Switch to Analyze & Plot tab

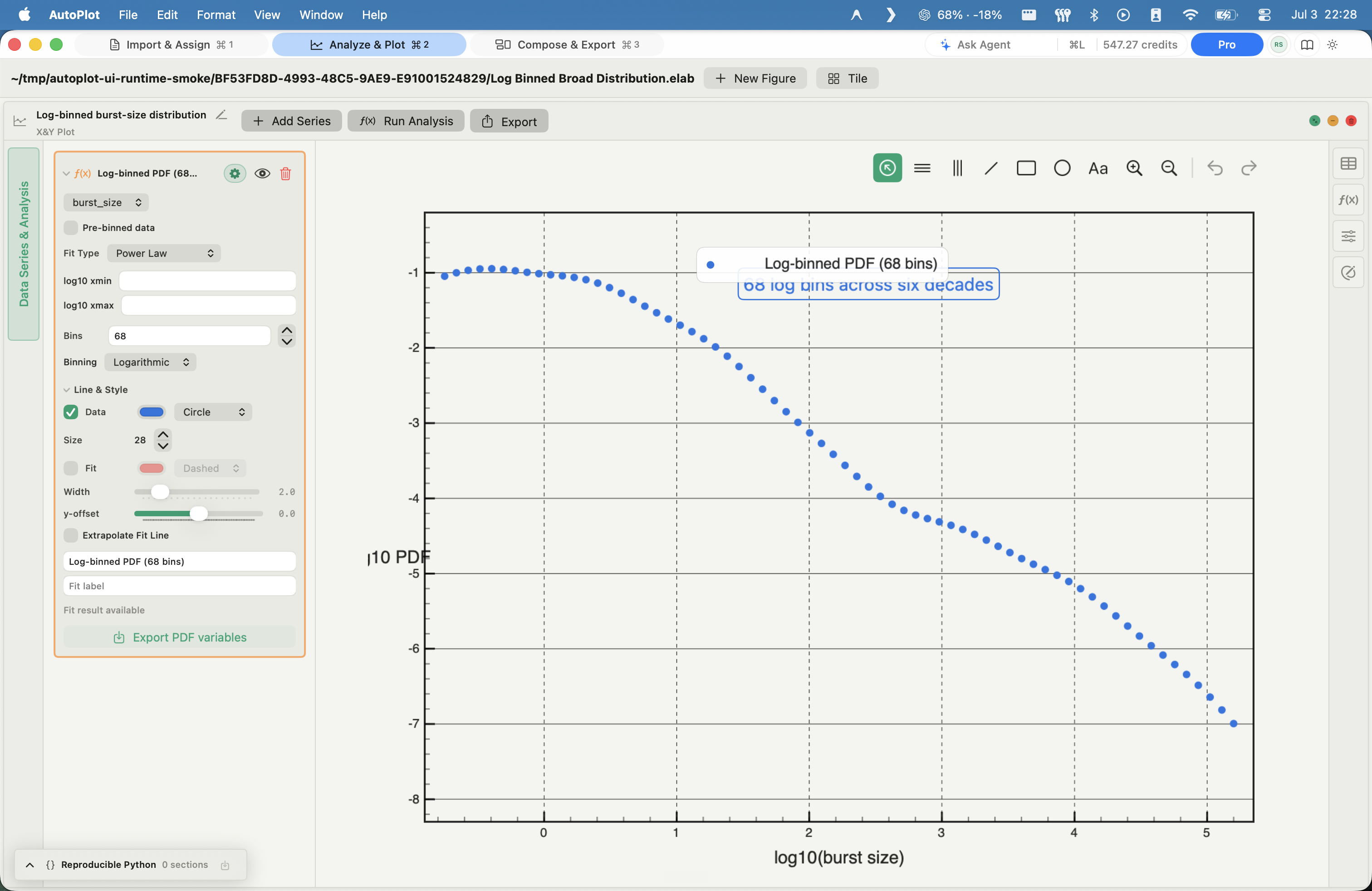tap(369, 44)
